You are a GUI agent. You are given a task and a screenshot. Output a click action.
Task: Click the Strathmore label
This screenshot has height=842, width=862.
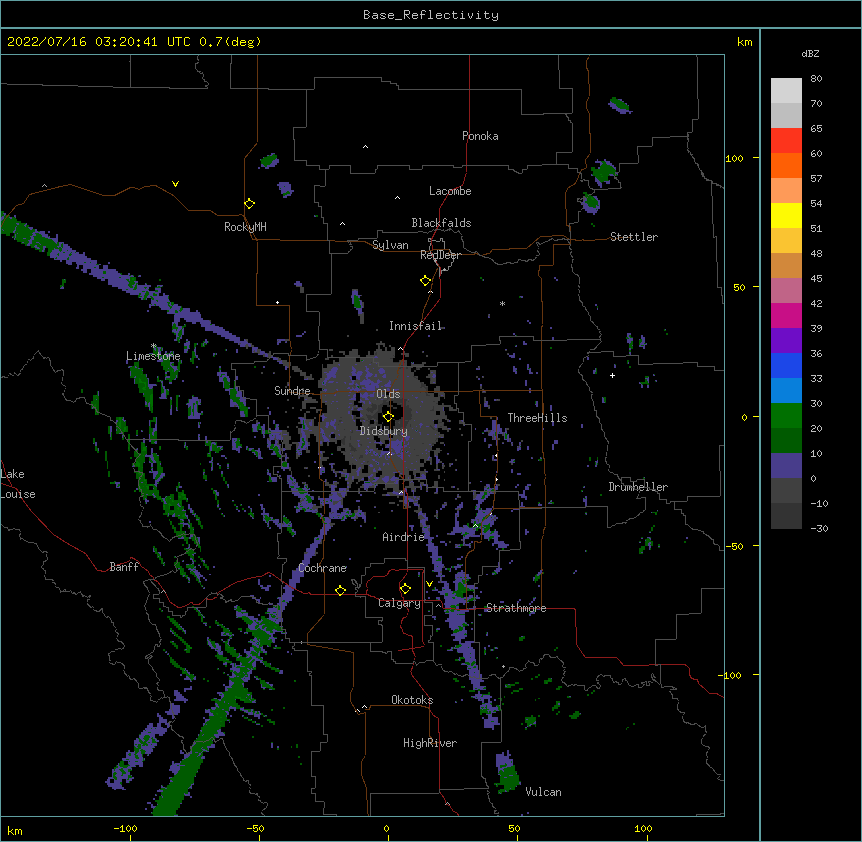(516, 608)
